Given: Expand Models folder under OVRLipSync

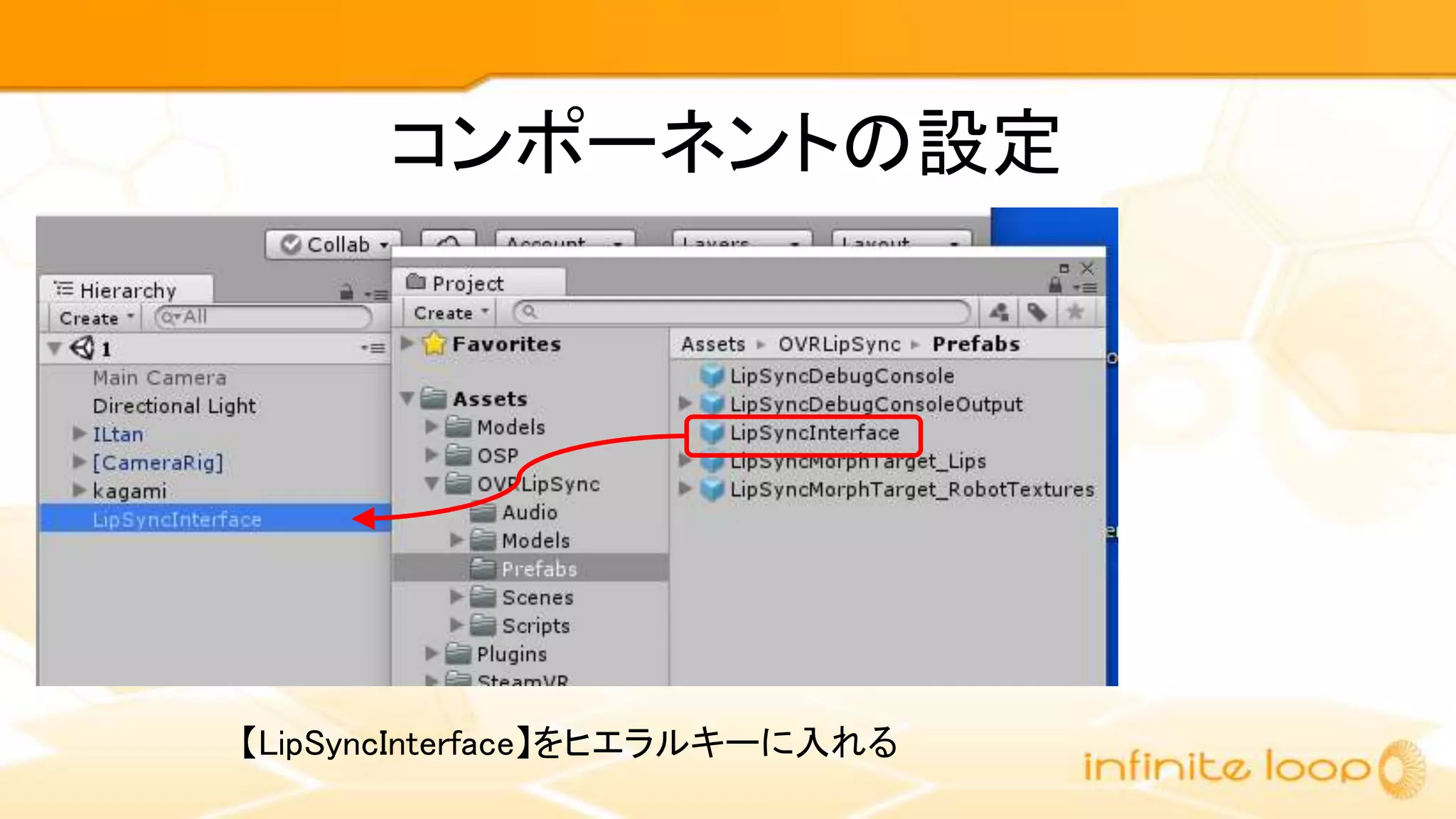Looking at the screenshot, I should (x=456, y=540).
